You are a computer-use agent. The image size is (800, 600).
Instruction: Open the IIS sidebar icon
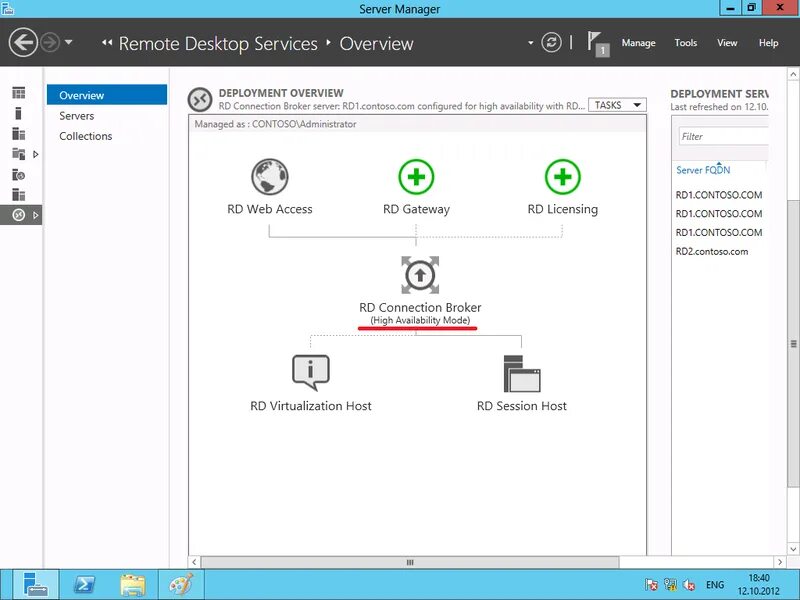pos(19,175)
